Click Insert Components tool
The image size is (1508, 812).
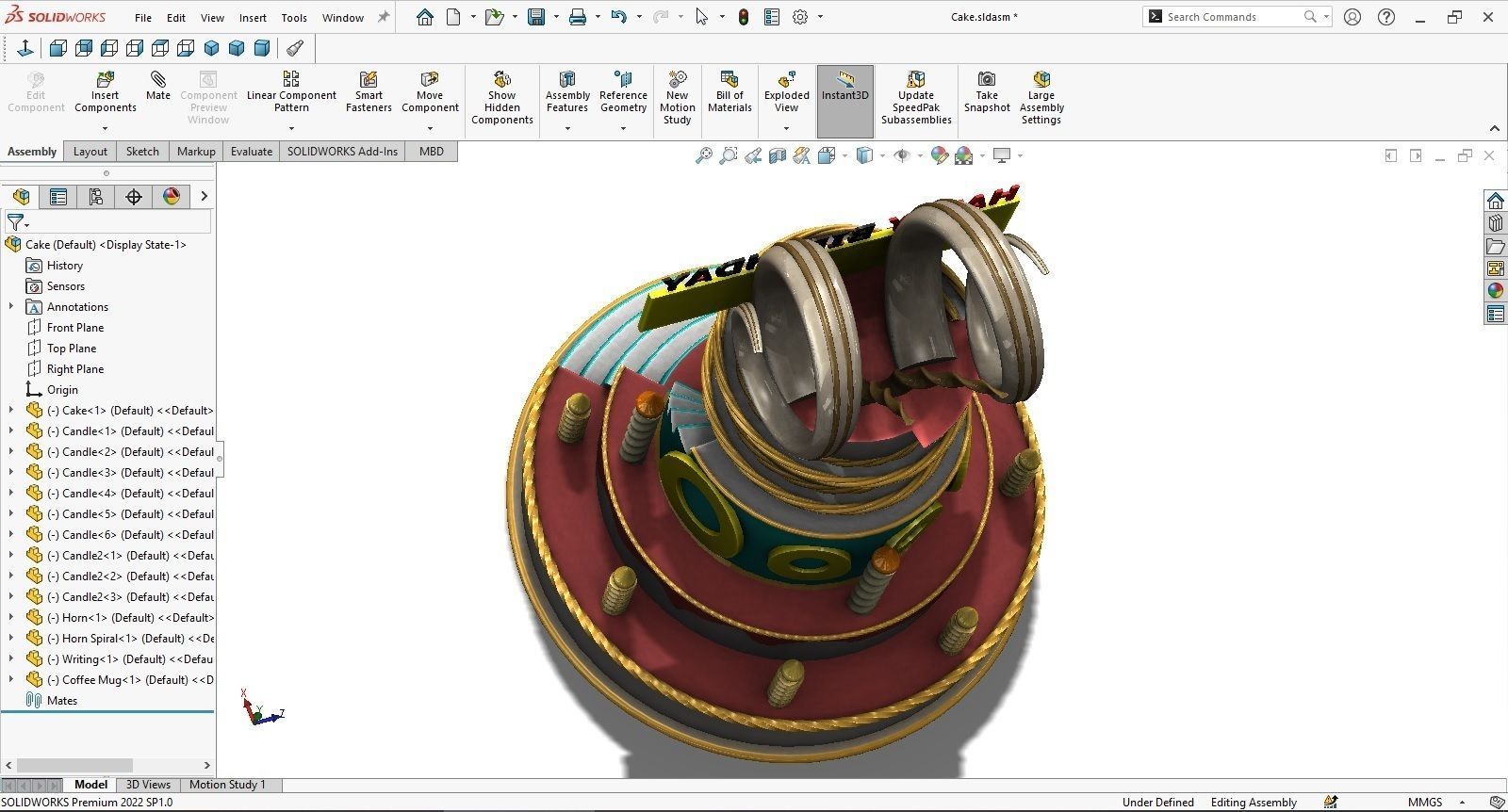point(105,92)
